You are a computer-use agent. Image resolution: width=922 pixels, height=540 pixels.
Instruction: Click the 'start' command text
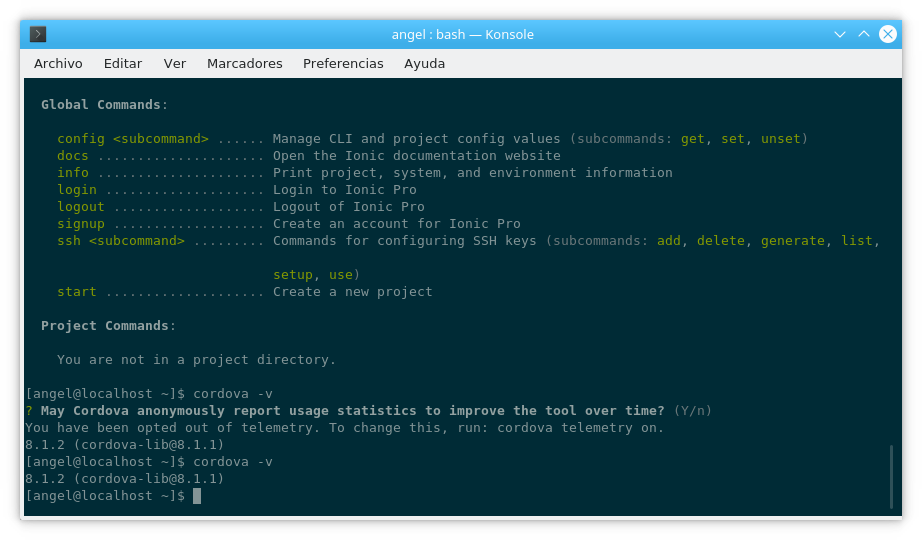coord(77,292)
